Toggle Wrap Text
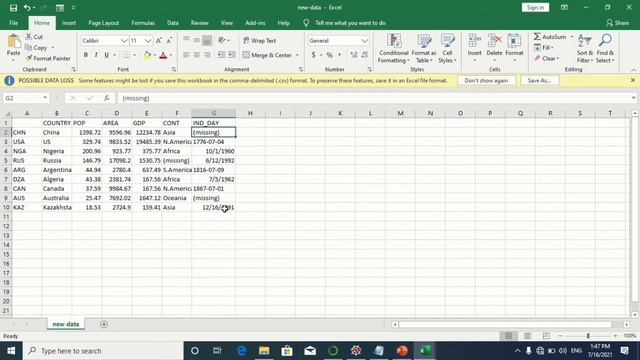Viewport: 640px width, 360px height. (260, 40)
